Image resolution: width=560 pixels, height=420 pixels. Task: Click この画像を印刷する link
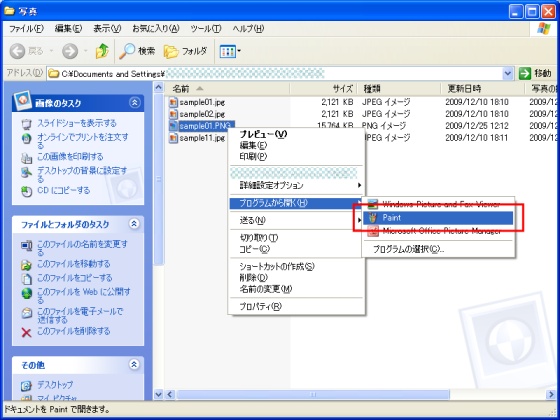coord(70,156)
